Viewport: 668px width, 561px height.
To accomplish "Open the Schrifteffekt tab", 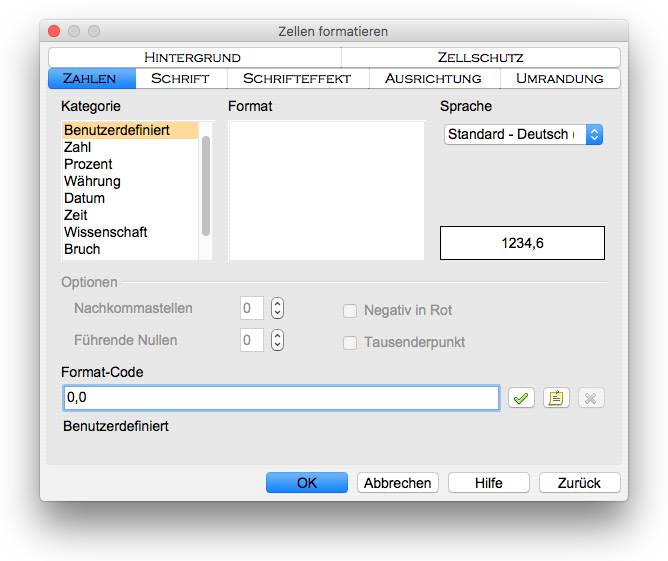I will coord(298,78).
